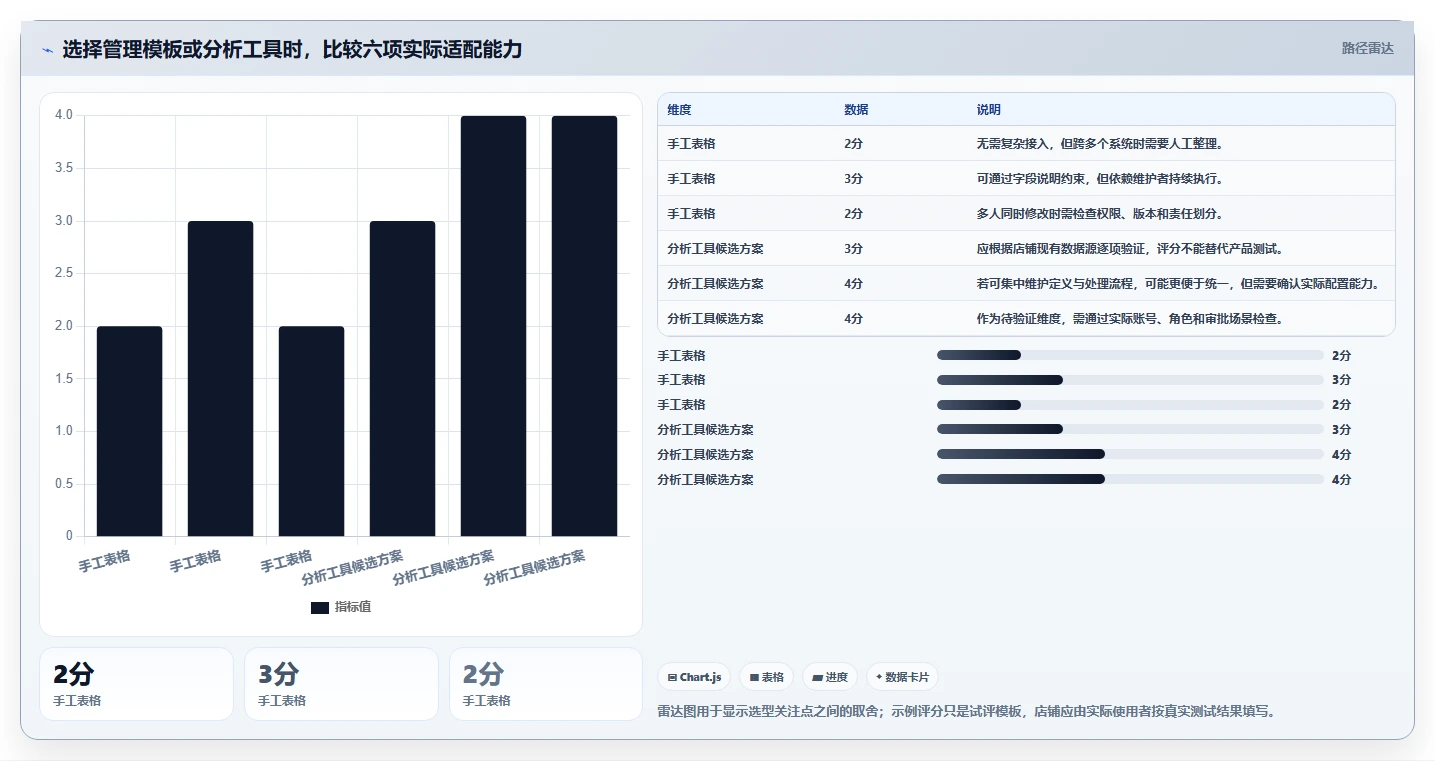Click the cell about 若可集中维护定义与处理流程
The width and height of the screenshot is (1435, 761).
point(1179,283)
